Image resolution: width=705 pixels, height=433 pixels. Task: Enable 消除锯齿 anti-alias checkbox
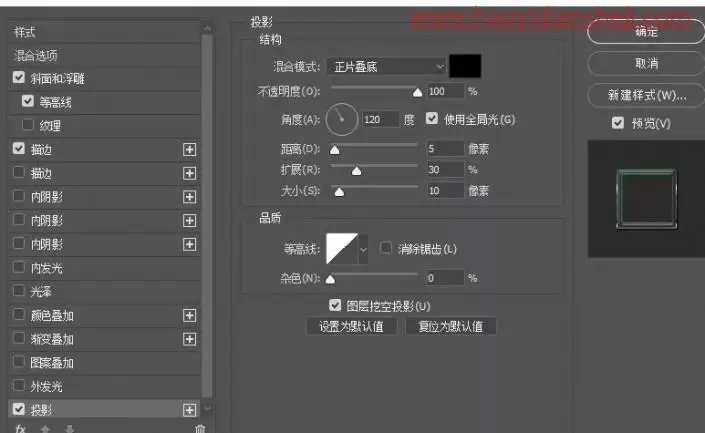(386, 248)
